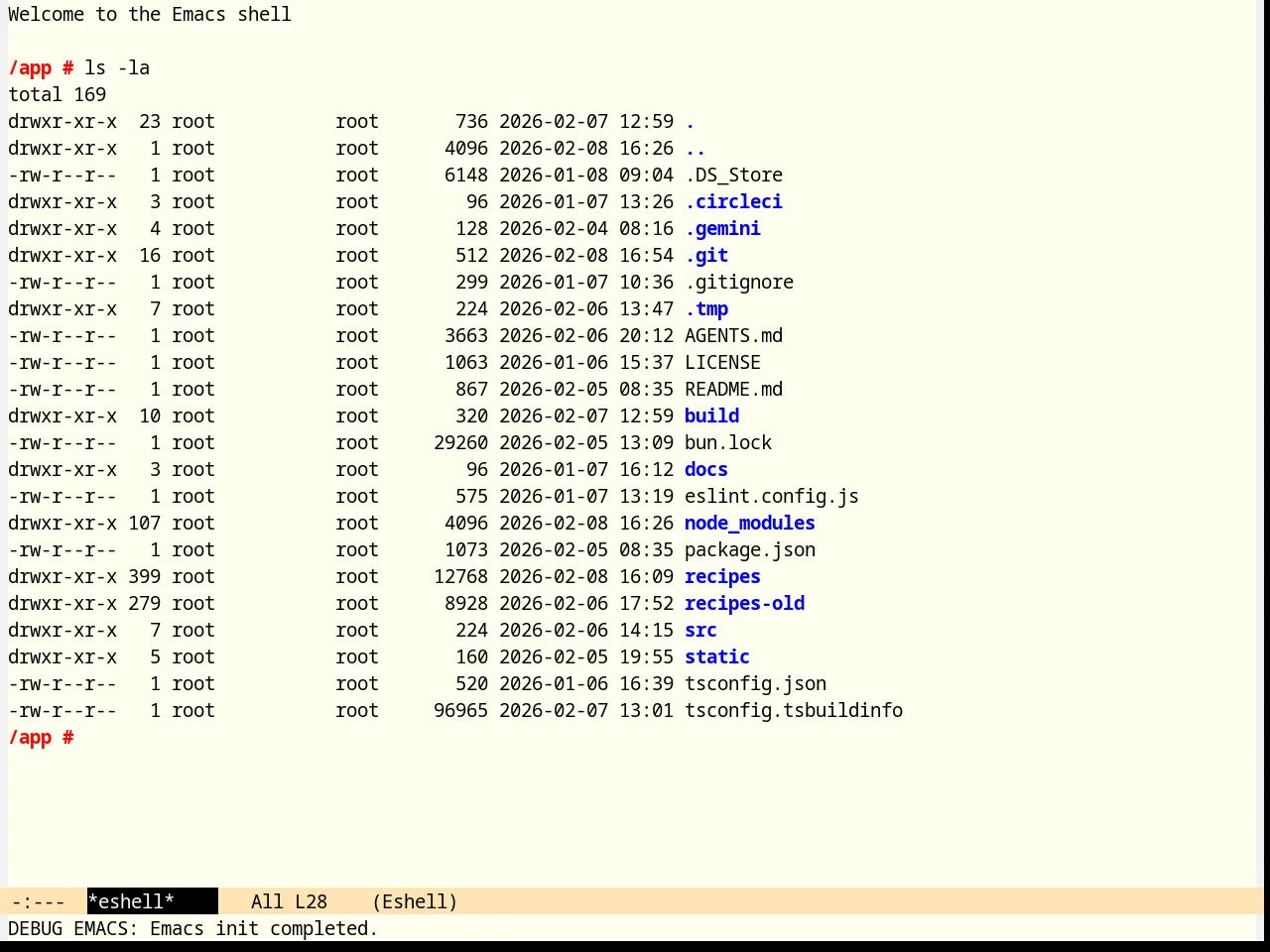
Task: Click the file size 96965
Action: tap(460, 711)
